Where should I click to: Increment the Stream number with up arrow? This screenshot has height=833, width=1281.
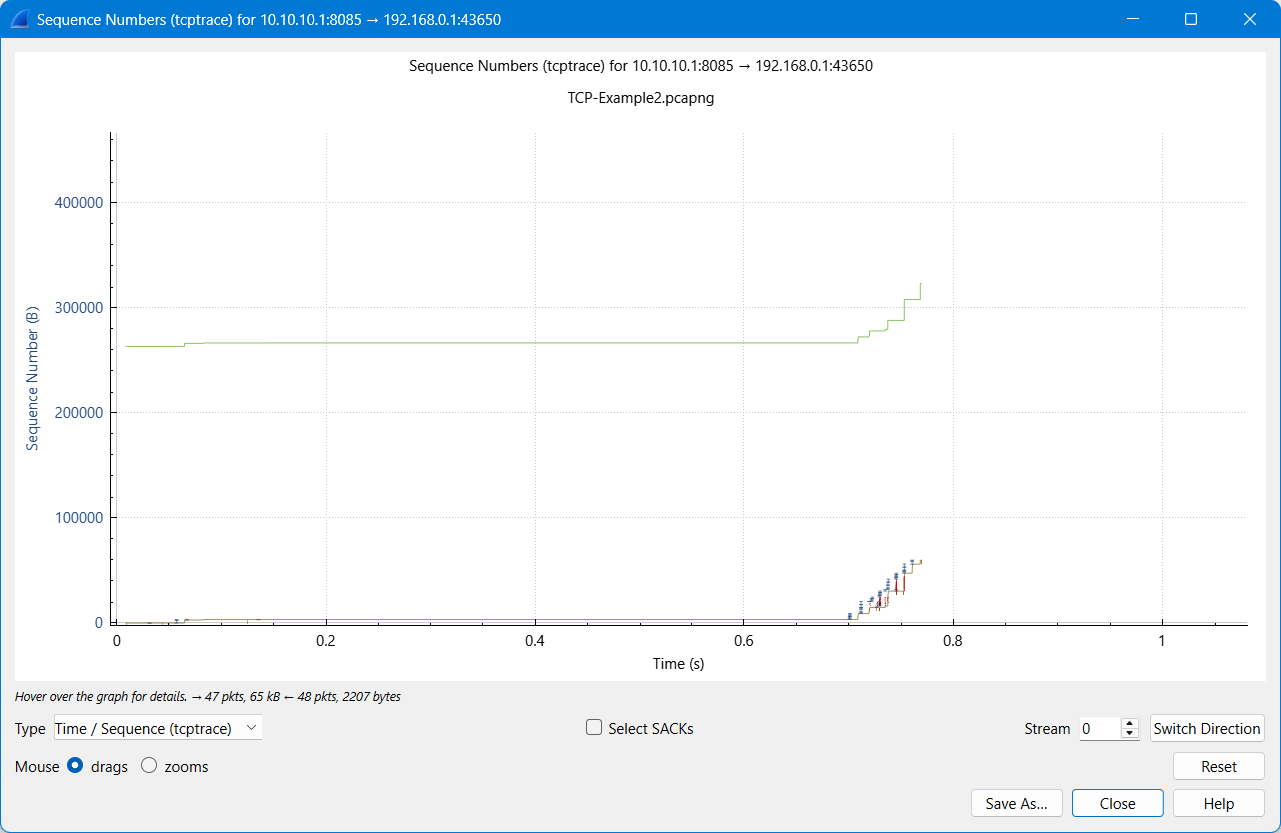pos(1130,723)
